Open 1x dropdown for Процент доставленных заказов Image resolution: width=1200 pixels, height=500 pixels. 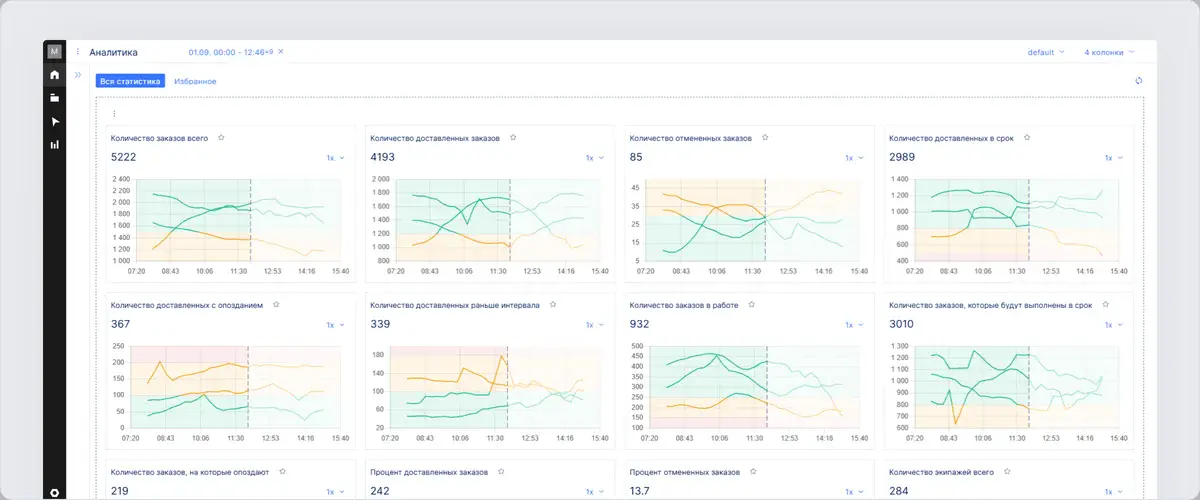click(595, 491)
